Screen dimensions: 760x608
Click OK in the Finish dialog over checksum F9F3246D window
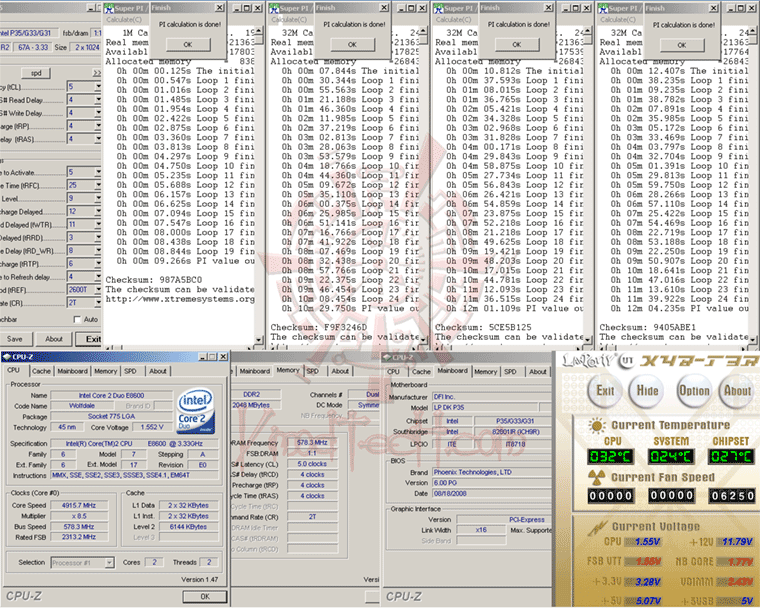click(352, 45)
